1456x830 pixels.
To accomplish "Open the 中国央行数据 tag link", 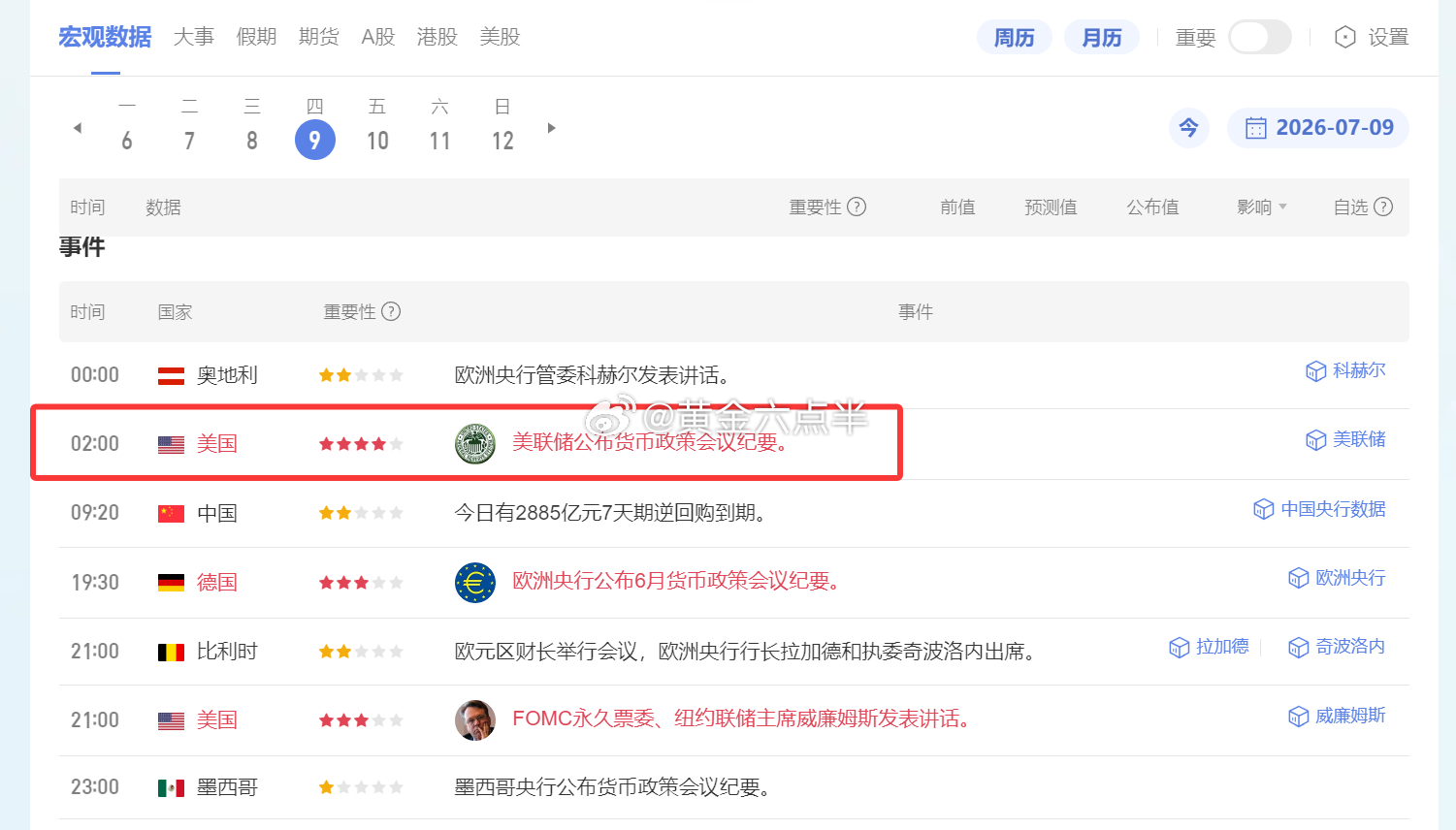I will point(1319,509).
